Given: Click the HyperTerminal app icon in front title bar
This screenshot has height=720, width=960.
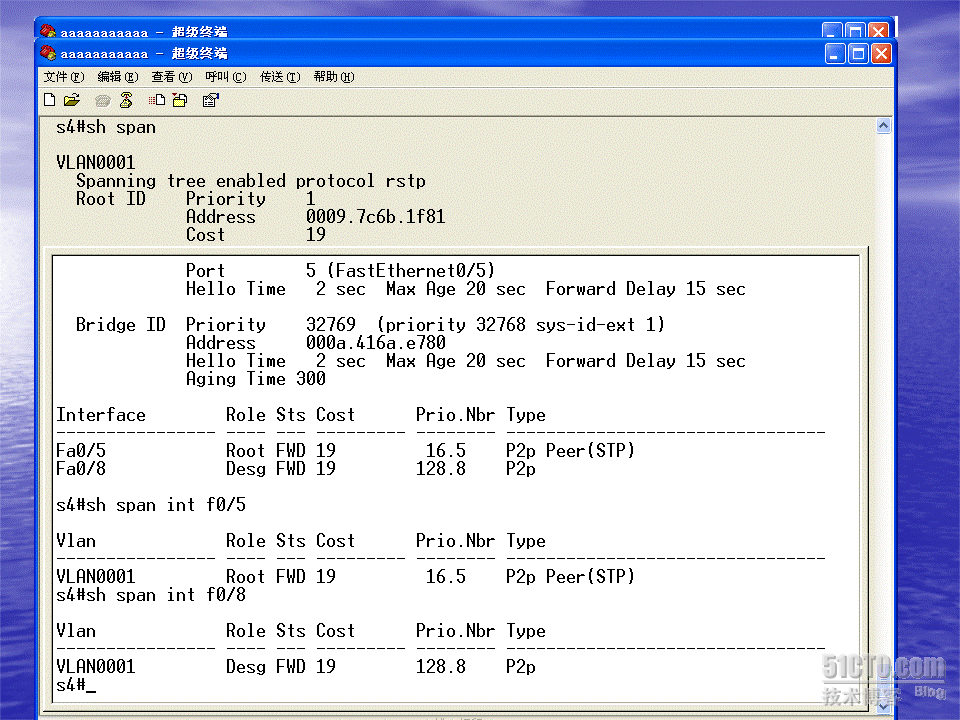Looking at the screenshot, I should (x=48, y=53).
